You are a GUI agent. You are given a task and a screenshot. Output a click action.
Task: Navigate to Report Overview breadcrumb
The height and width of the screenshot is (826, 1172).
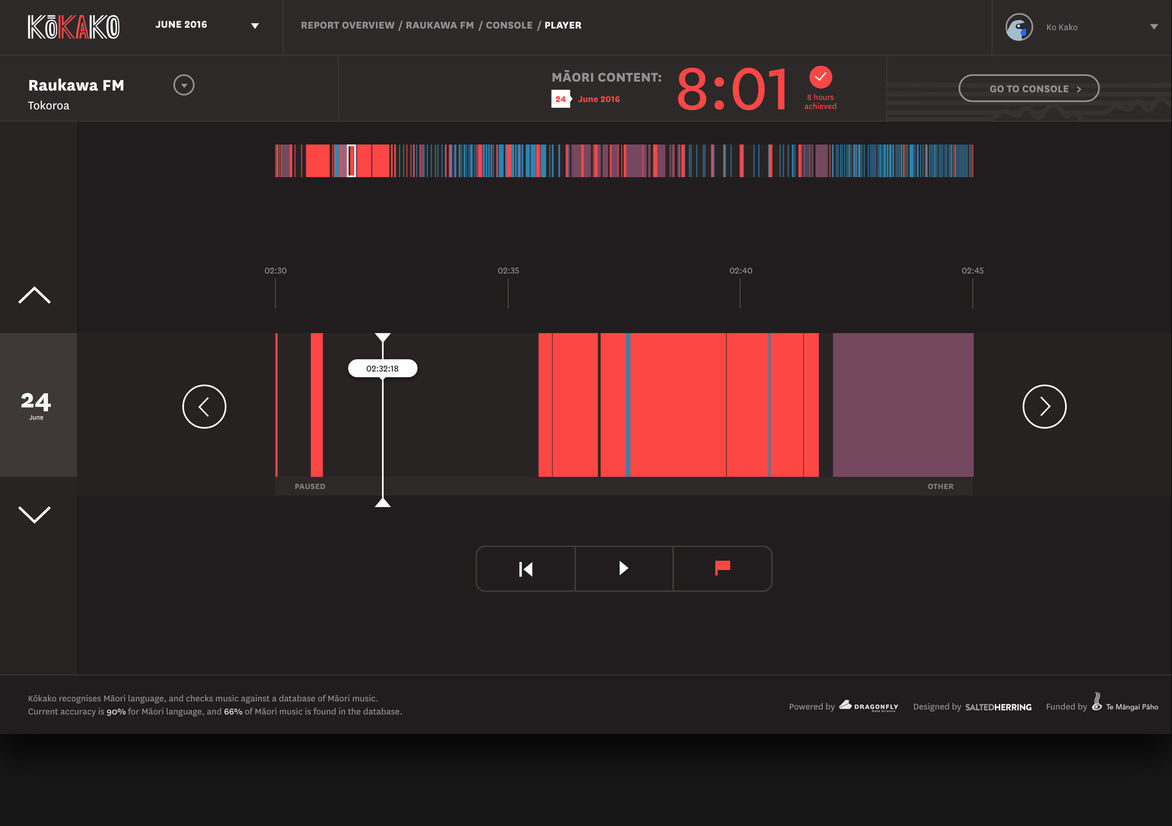coord(347,25)
